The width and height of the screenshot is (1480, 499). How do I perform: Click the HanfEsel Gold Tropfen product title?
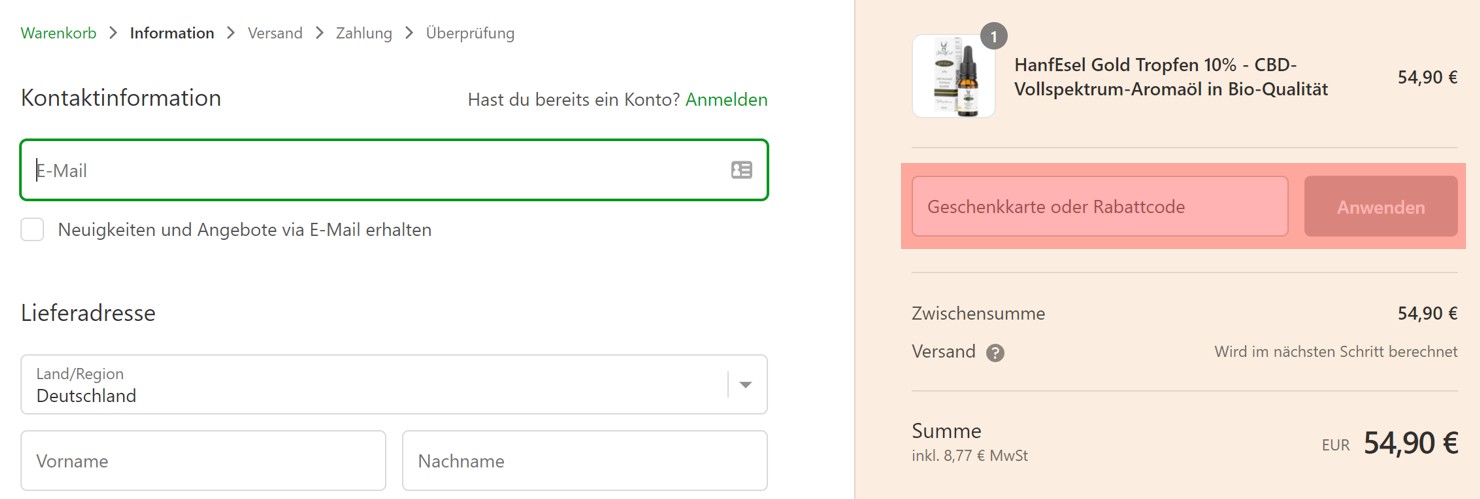coord(1171,77)
